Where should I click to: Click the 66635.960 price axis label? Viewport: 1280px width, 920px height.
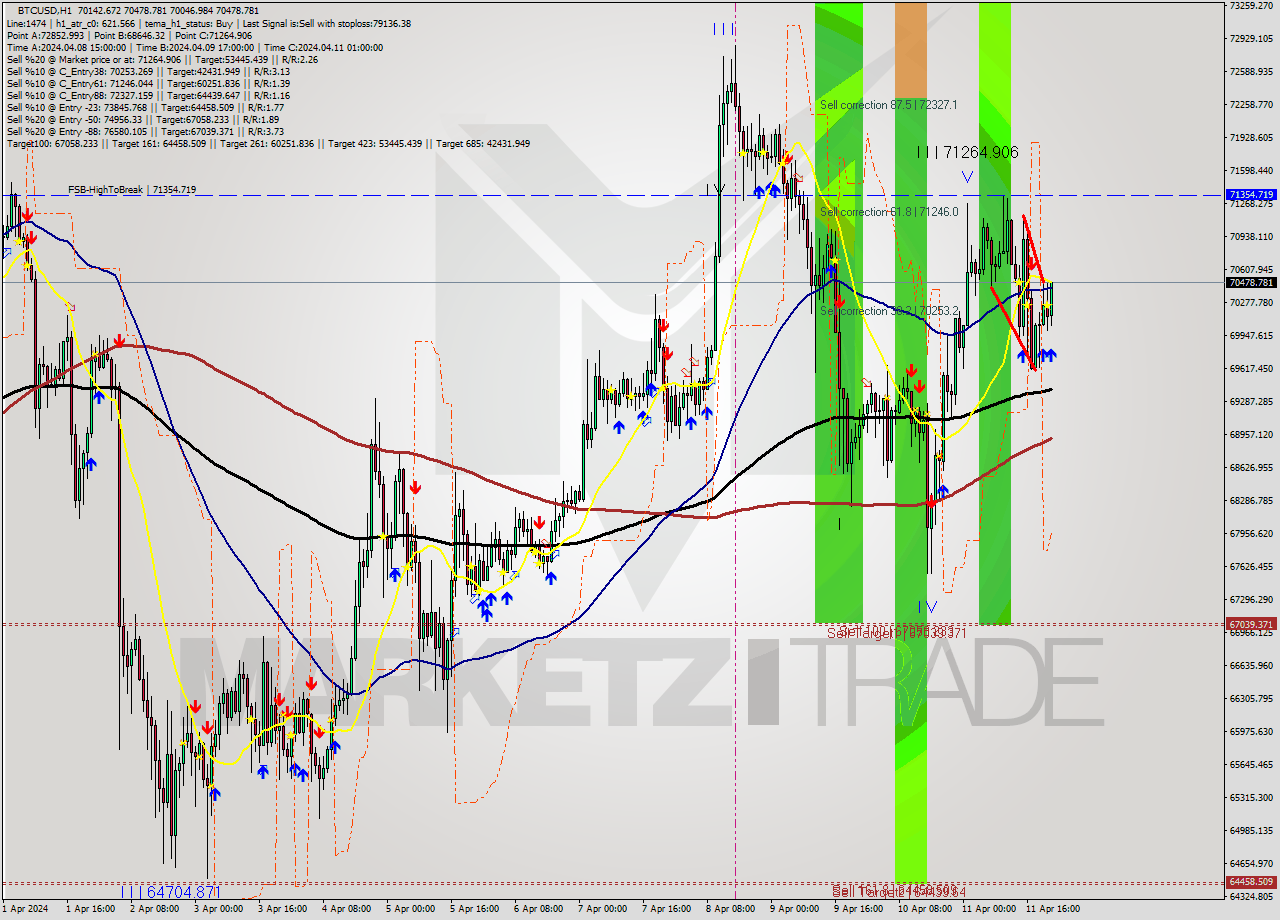pyautogui.click(x=1251, y=666)
